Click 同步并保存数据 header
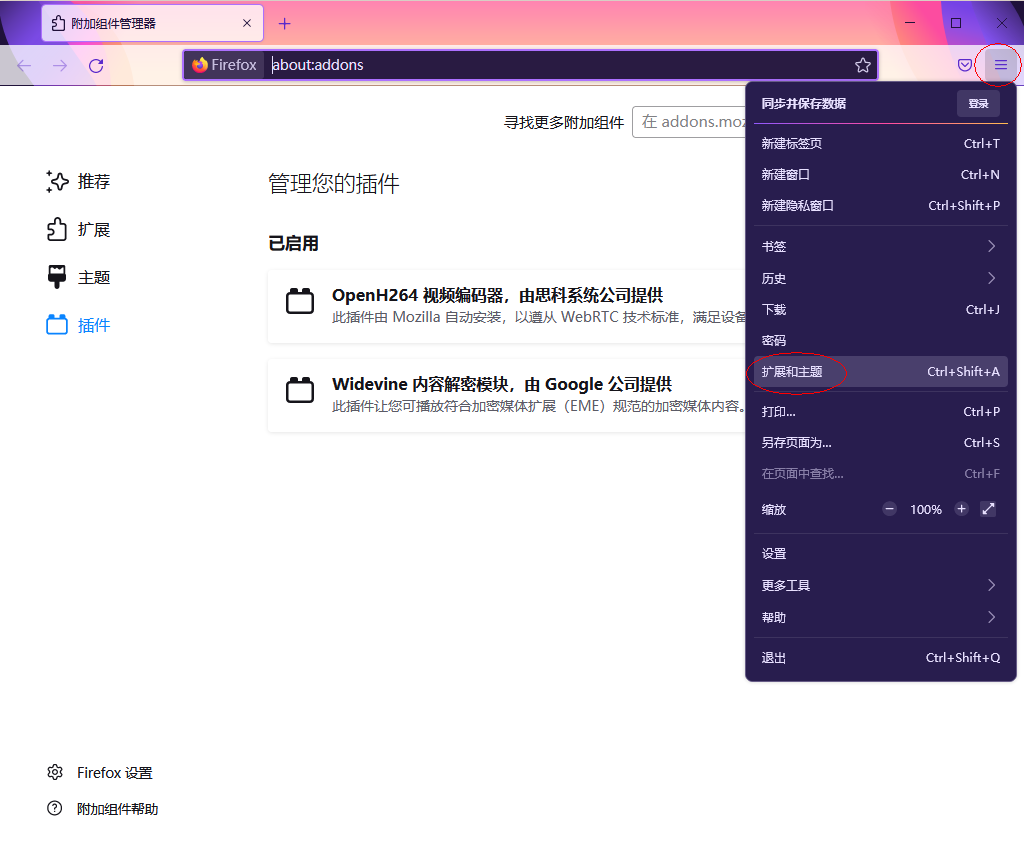 click(803, 103)
